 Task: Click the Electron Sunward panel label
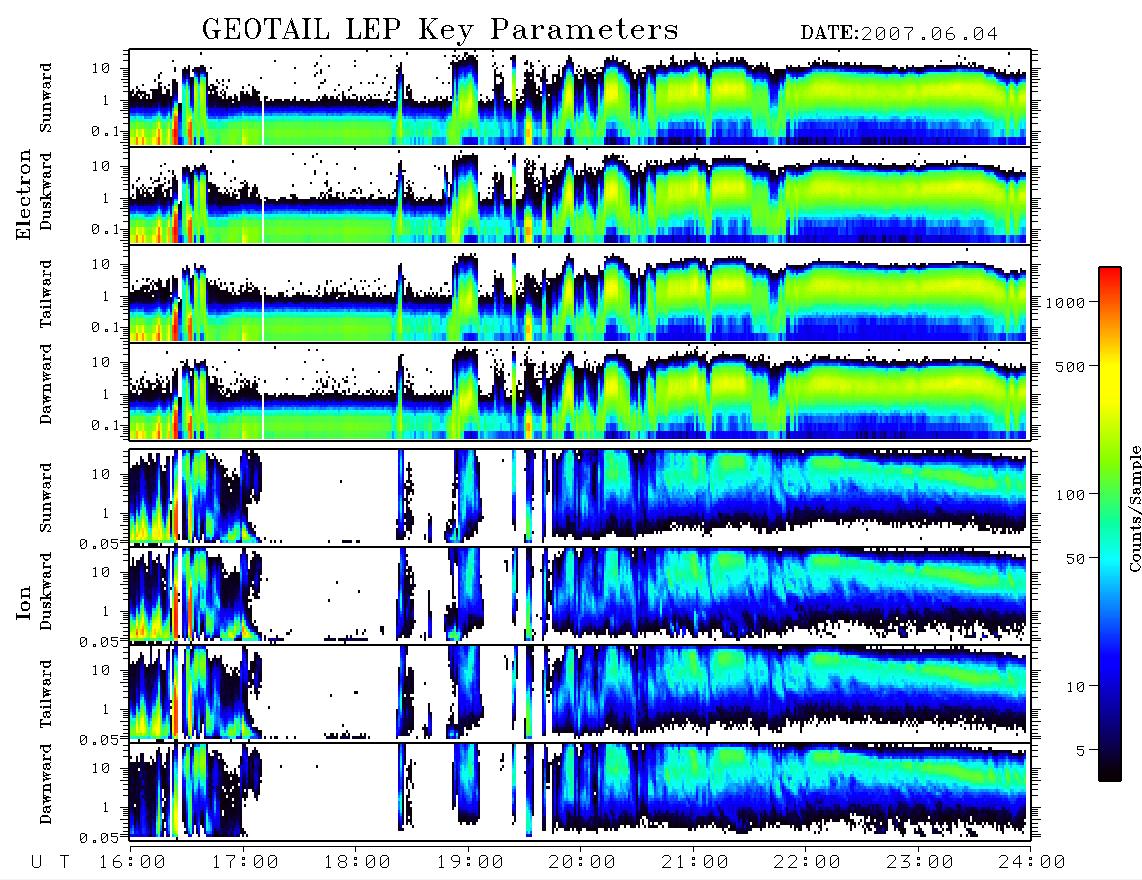tap(46, 98)
